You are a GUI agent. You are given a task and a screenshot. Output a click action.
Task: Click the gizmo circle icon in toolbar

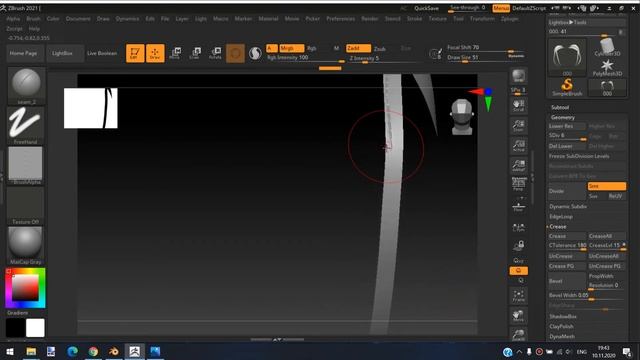click(x=236, y=53)
